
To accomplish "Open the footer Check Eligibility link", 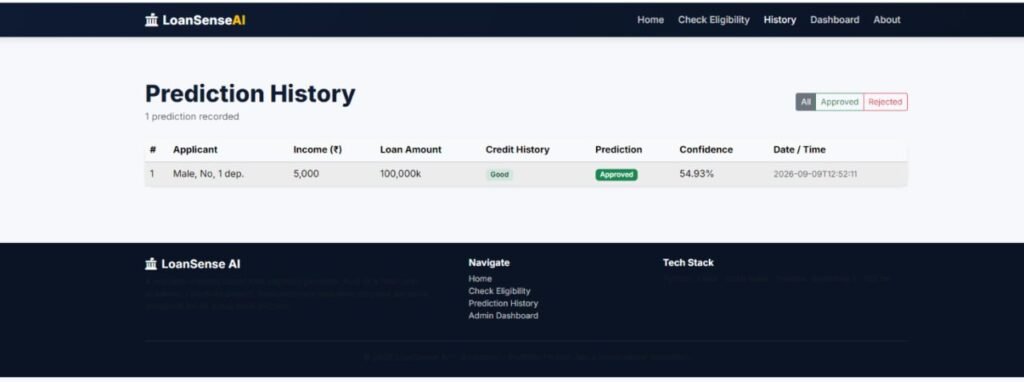I will 500,291.
